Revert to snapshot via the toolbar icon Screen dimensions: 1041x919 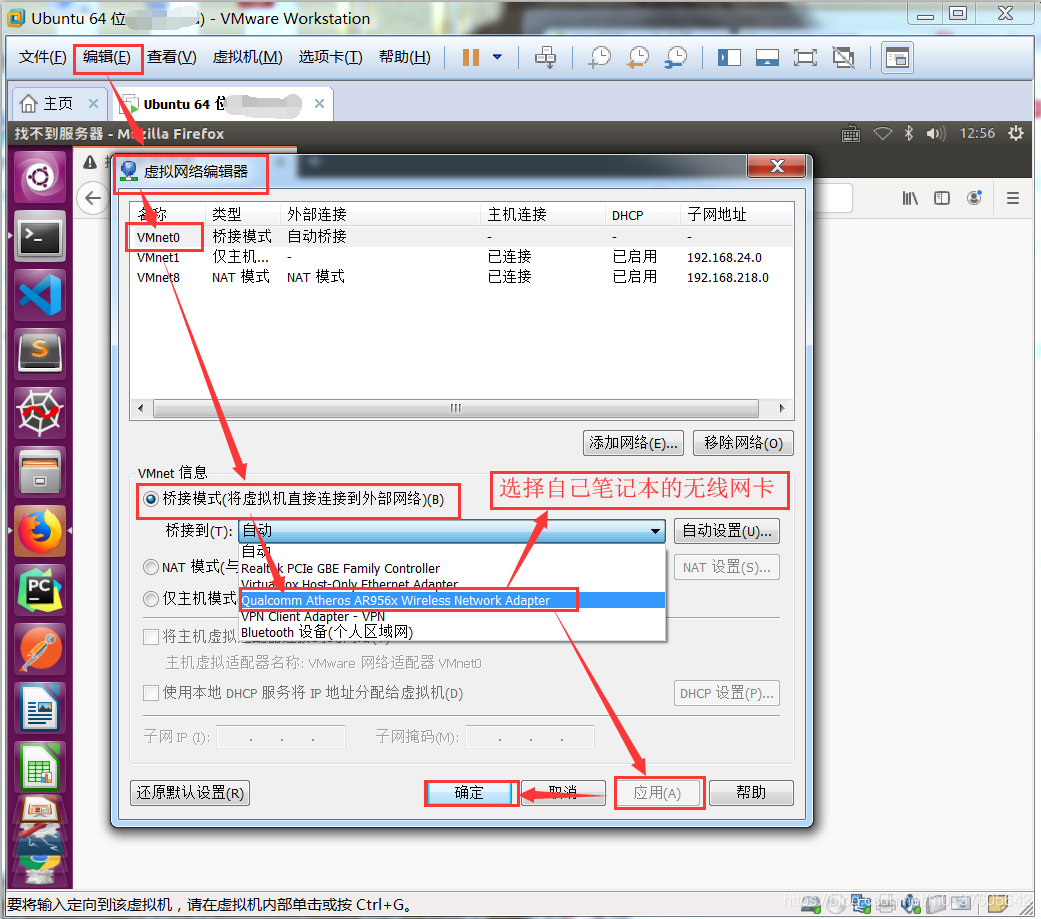638,58
